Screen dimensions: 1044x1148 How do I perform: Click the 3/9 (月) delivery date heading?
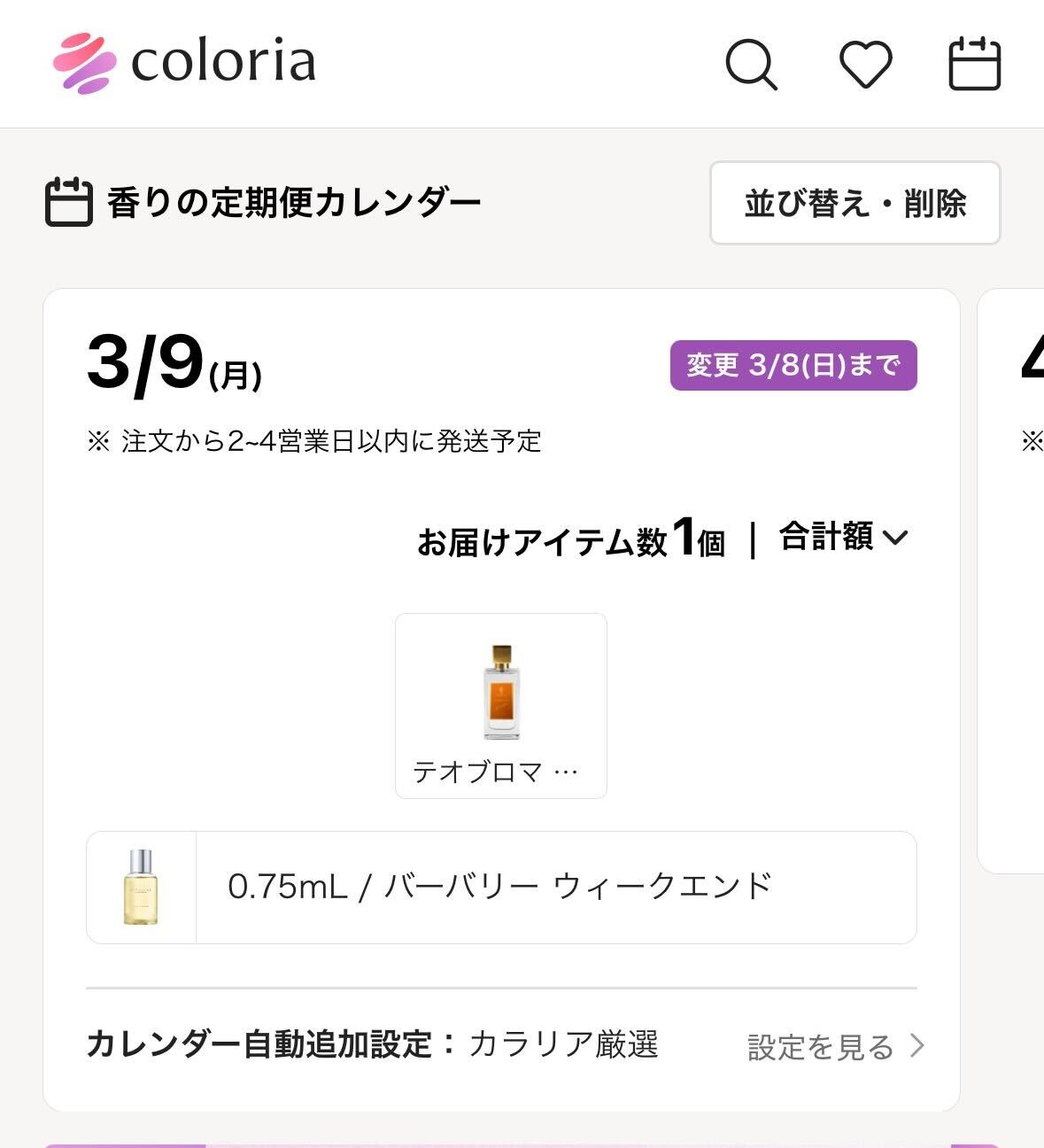coord(174,364)
